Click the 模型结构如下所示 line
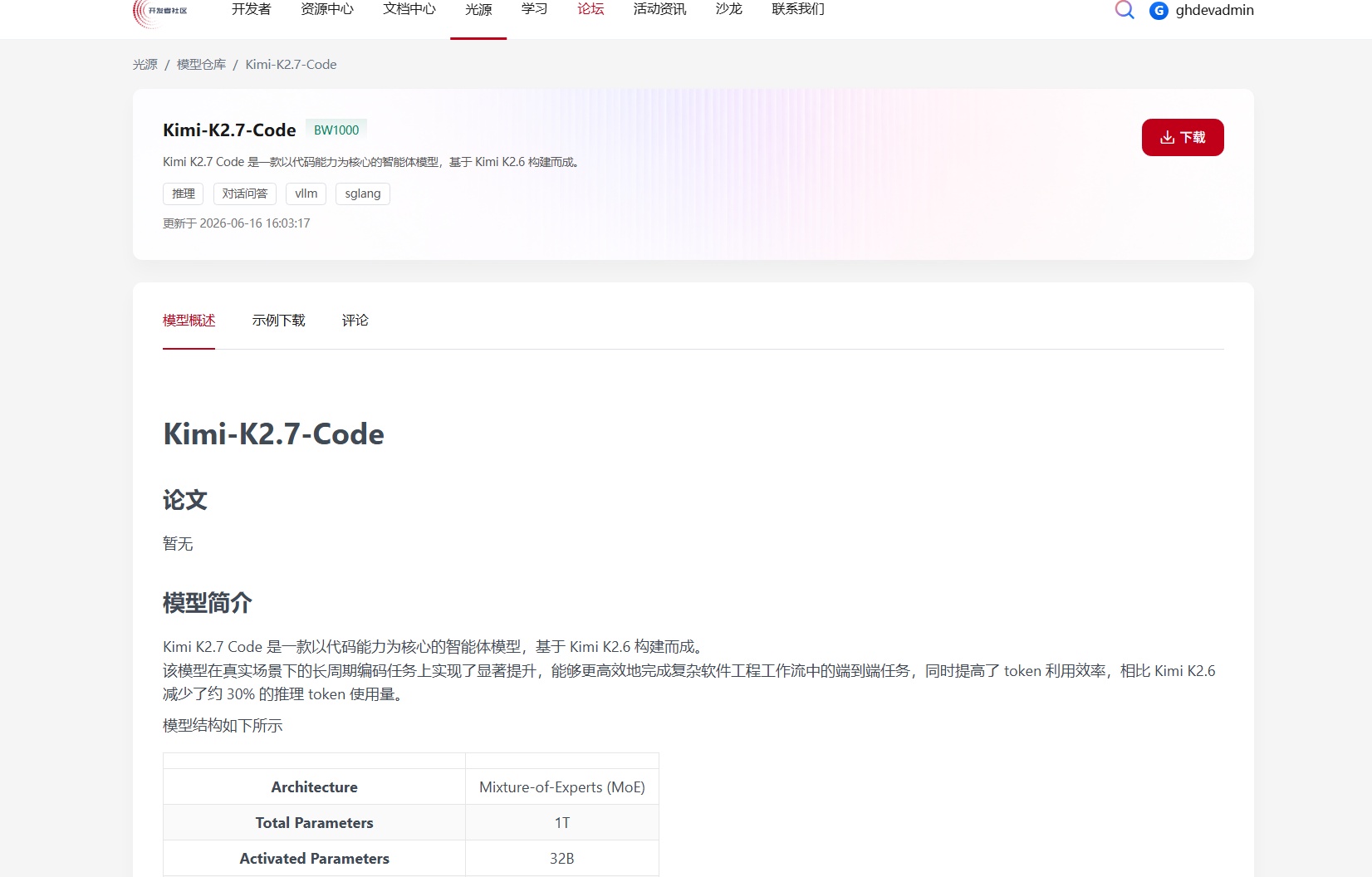Screen dimensions: 1372x877 [223, 726]
